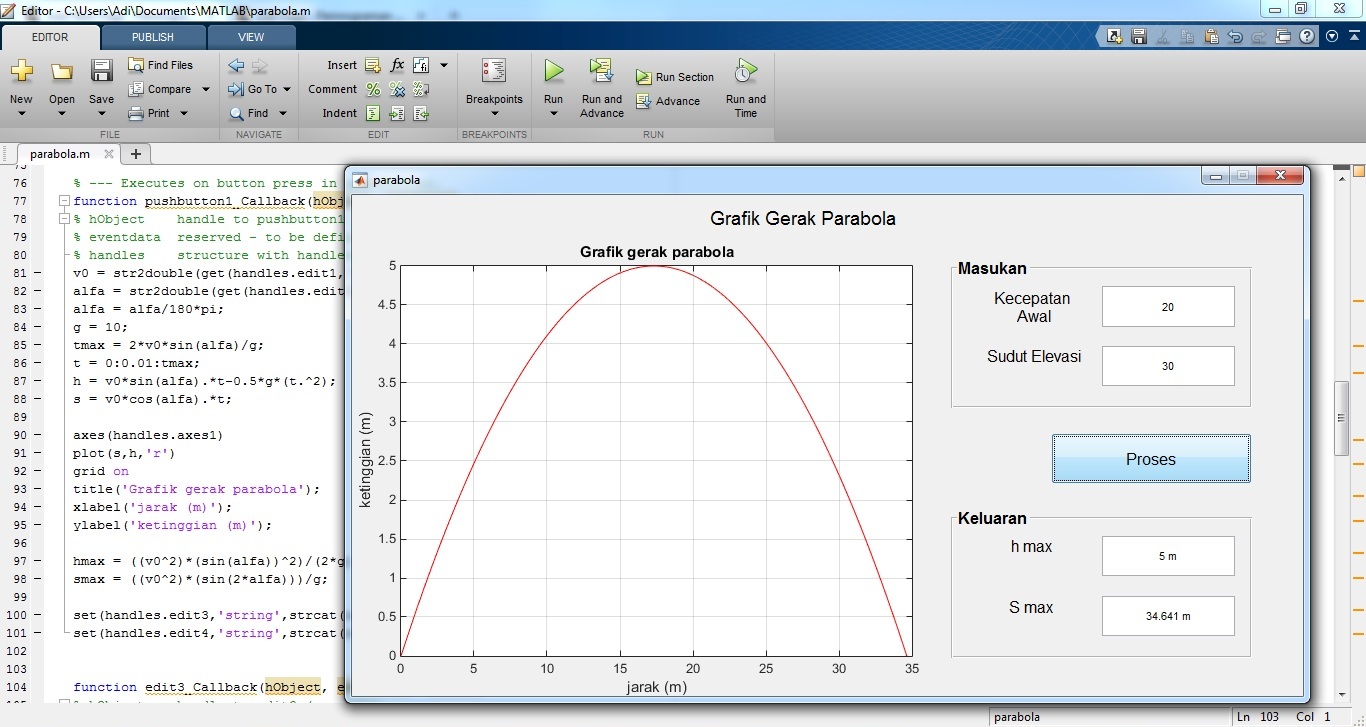The width and height of the screenshot is (1366, 727).
Task: Click the Kecepatan Awal input field
Action: (1167, 307)
